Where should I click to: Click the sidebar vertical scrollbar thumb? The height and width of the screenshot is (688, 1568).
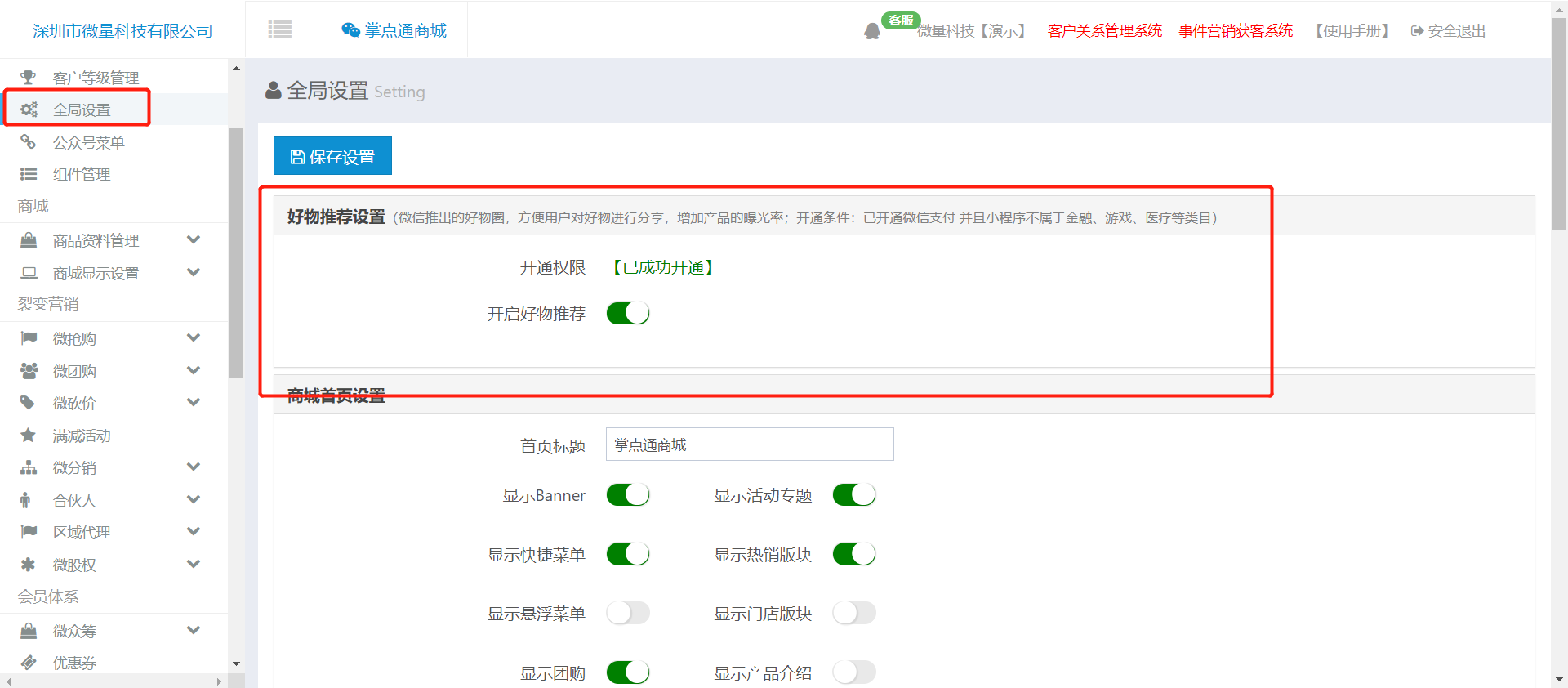click(x=237, y=252)
